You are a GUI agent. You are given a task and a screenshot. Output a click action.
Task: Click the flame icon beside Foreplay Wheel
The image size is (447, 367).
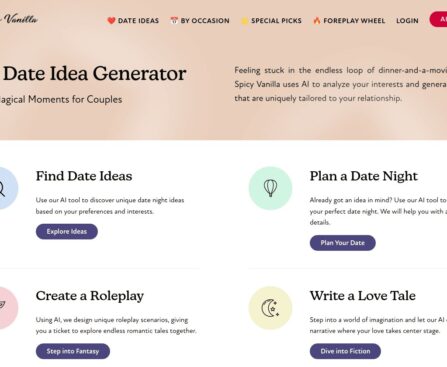pyautogui.click(x=316, y=20)
